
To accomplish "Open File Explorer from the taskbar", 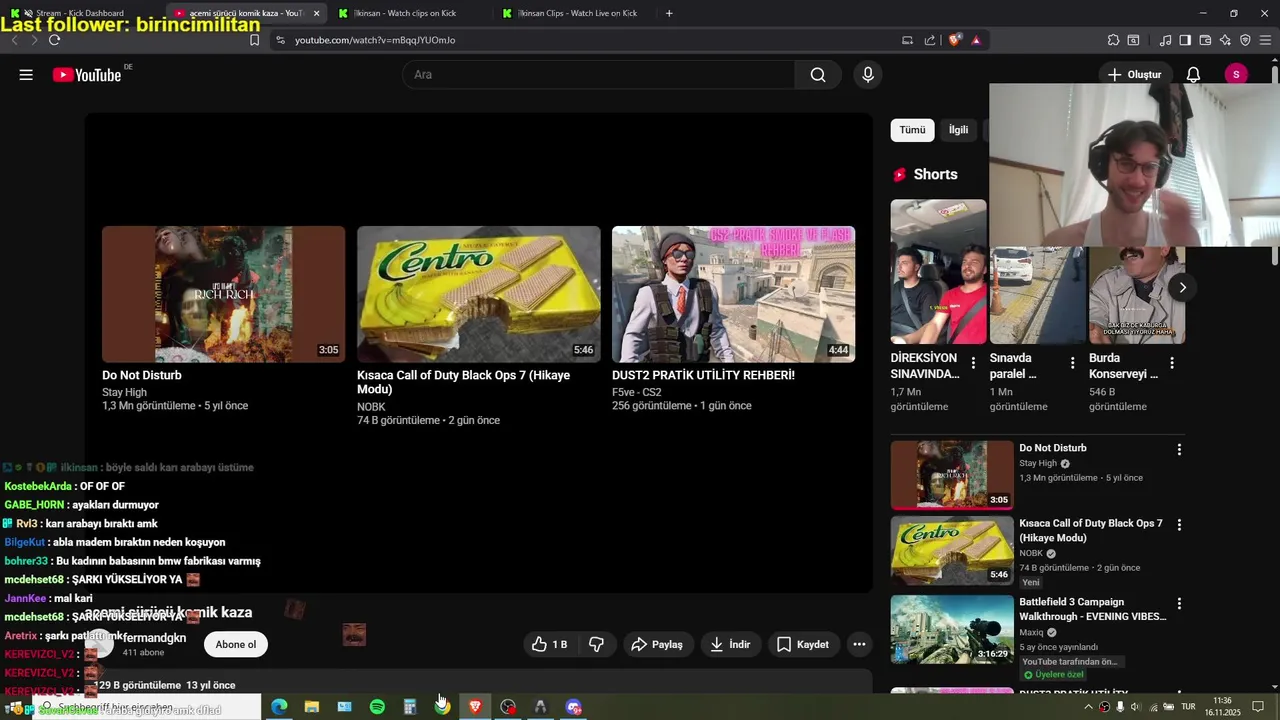I will click(x=312, y=707).
